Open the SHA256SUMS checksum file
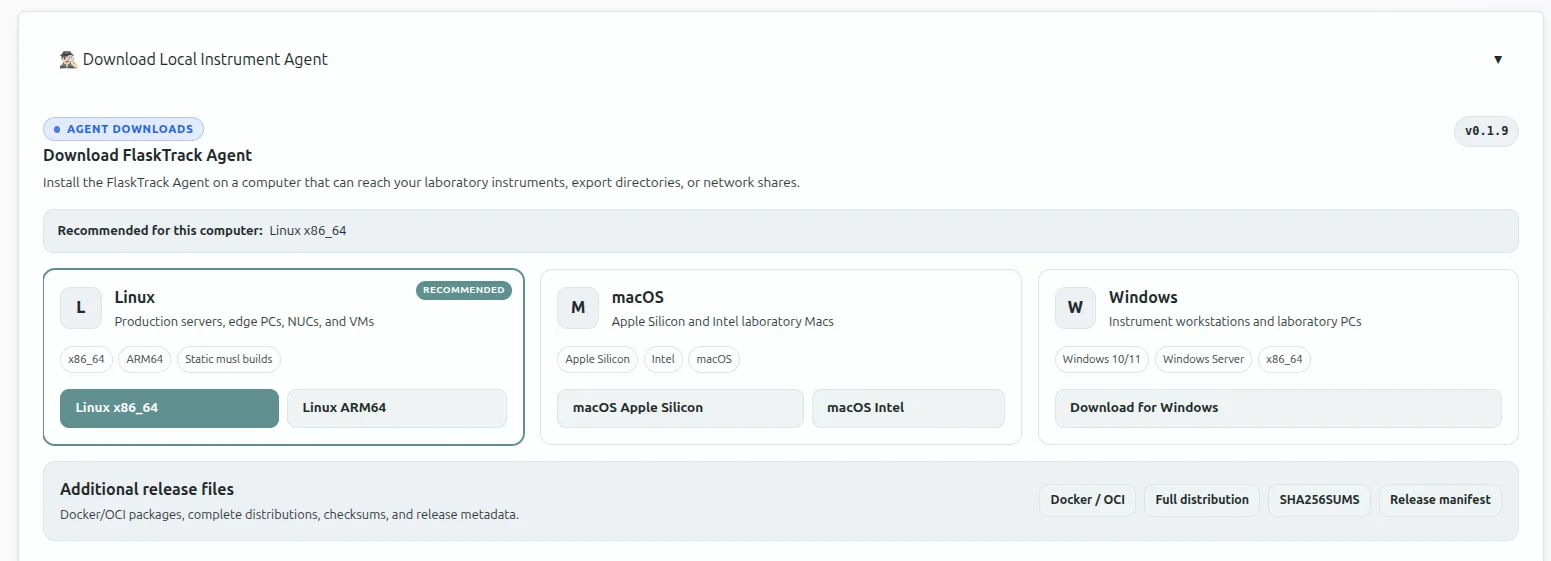Image resolution: width=1551 pixels, height=561 pixels. 1319,500
